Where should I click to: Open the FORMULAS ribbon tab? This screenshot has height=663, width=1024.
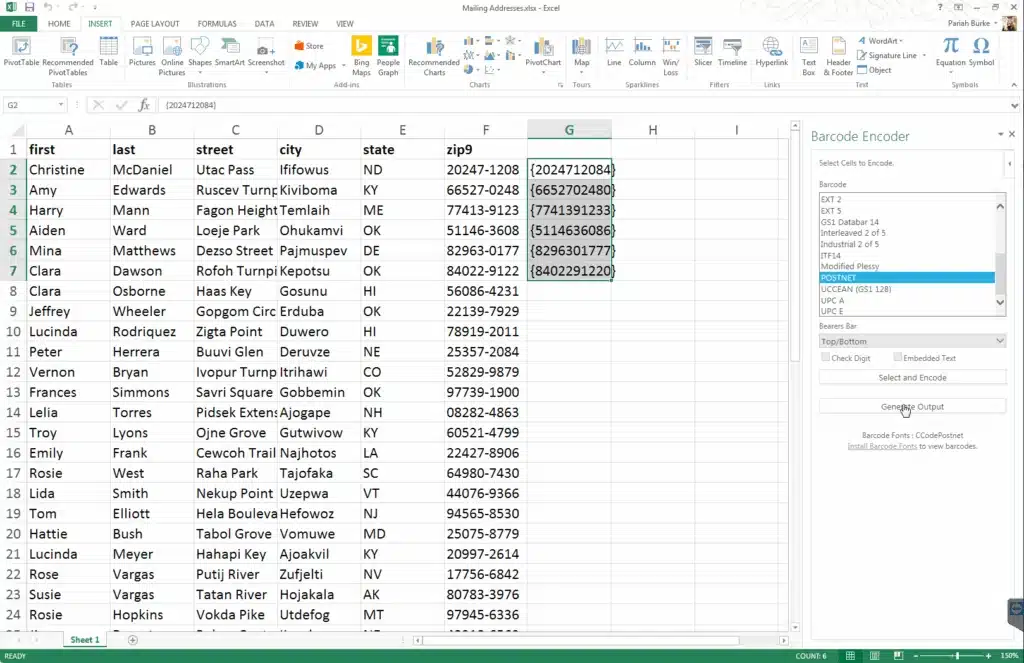[x=216, y=23]
